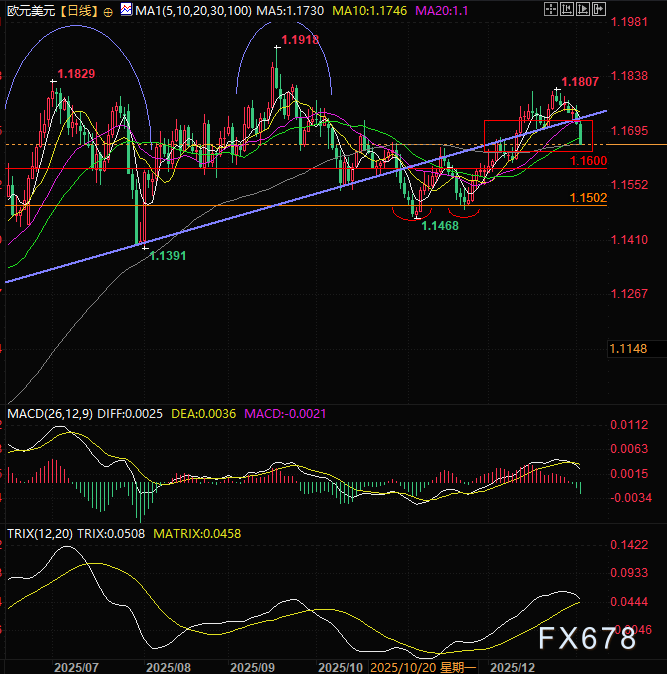667x674 pixels.
Task: Click the 2025/07 label on time axis
Action: tap(75, 665)
